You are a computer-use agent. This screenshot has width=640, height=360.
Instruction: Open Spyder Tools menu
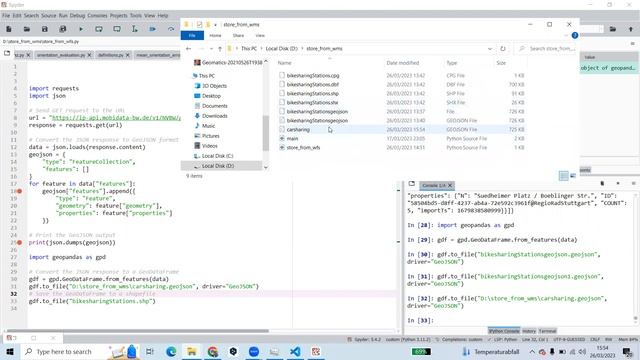click(136, 16)
